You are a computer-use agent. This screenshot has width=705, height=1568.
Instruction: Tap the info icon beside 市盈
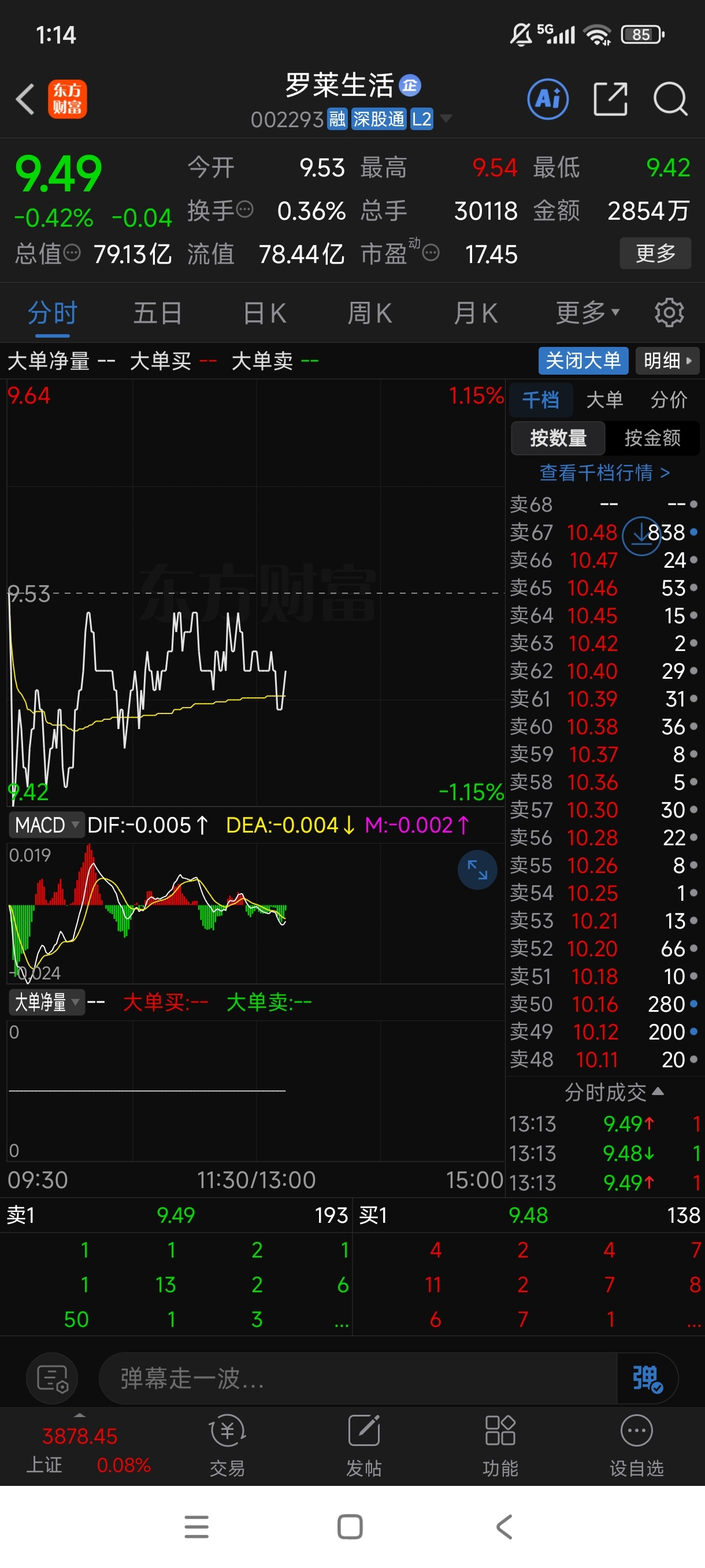[431, 253]
